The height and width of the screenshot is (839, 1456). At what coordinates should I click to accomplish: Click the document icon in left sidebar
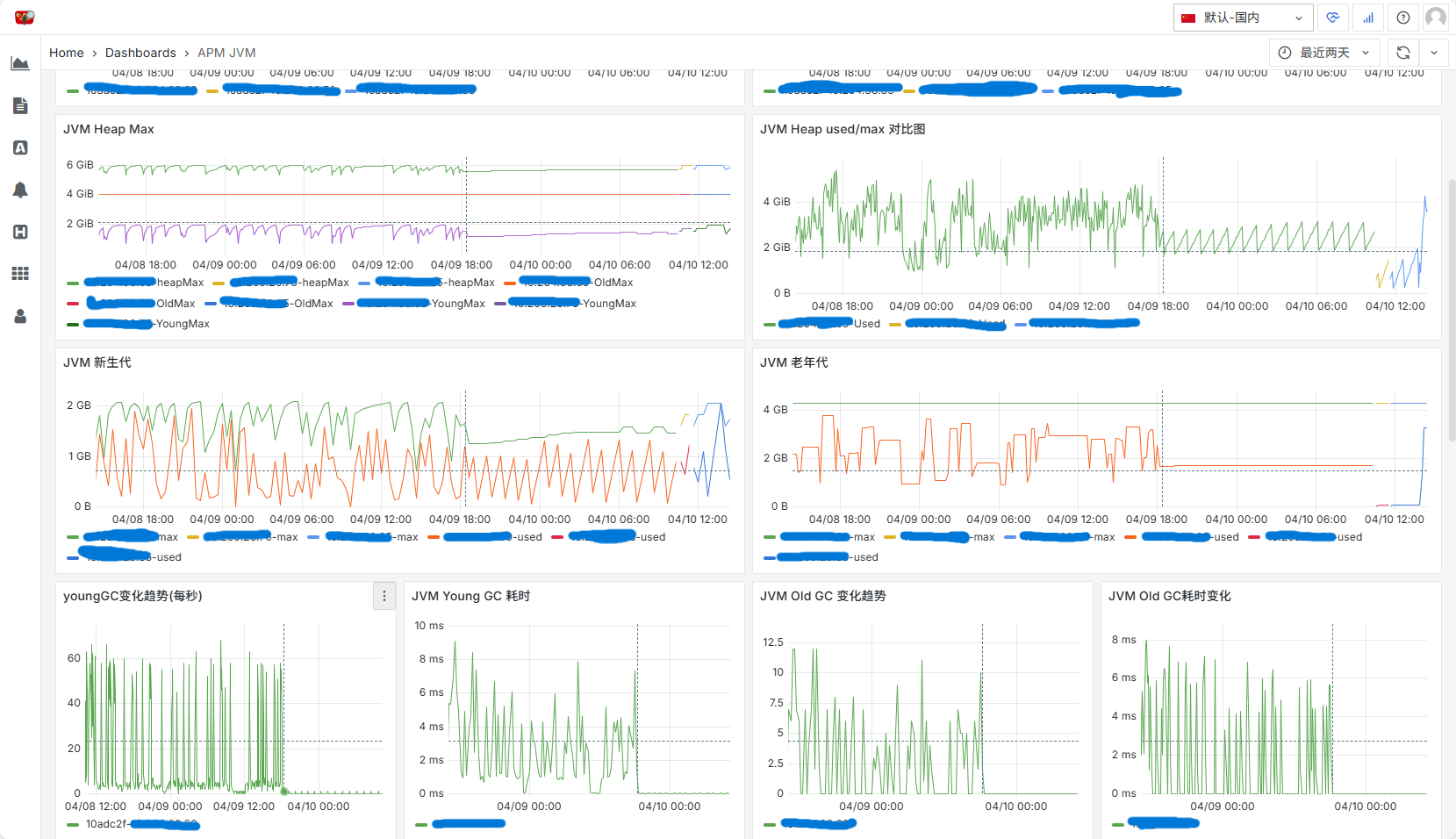point(20,106)
